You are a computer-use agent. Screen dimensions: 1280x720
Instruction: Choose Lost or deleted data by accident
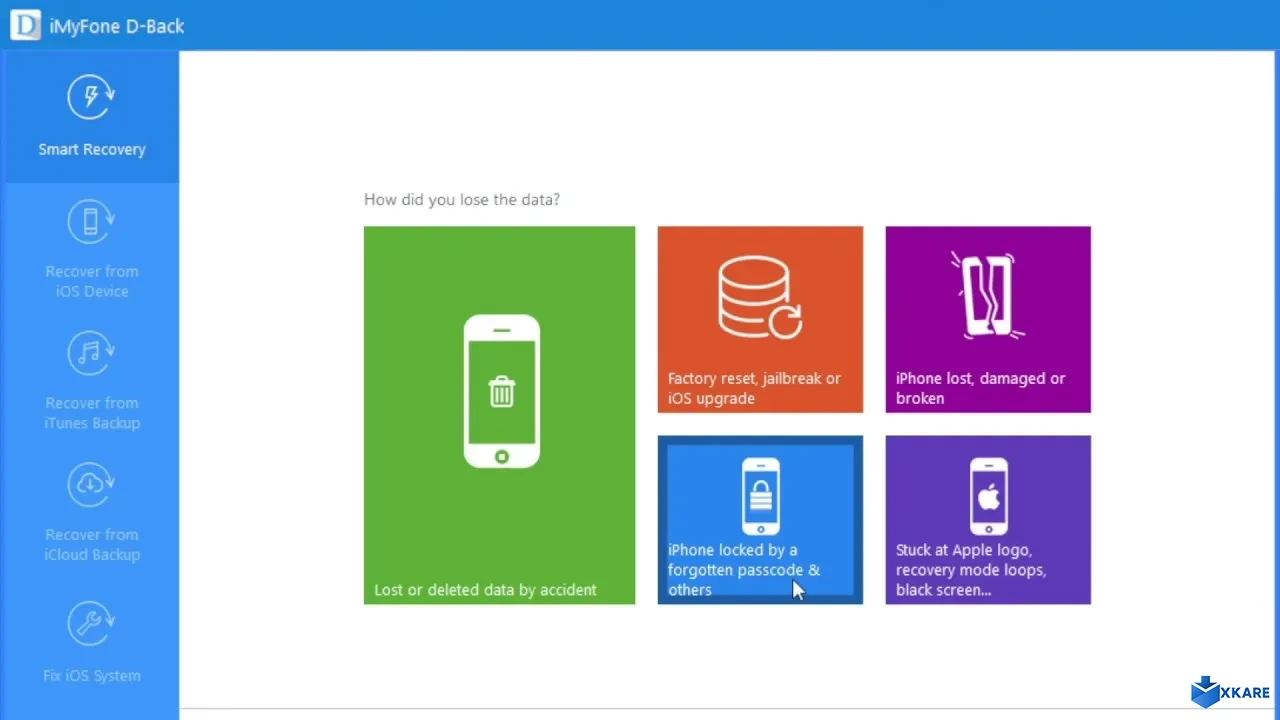point(499,415)
